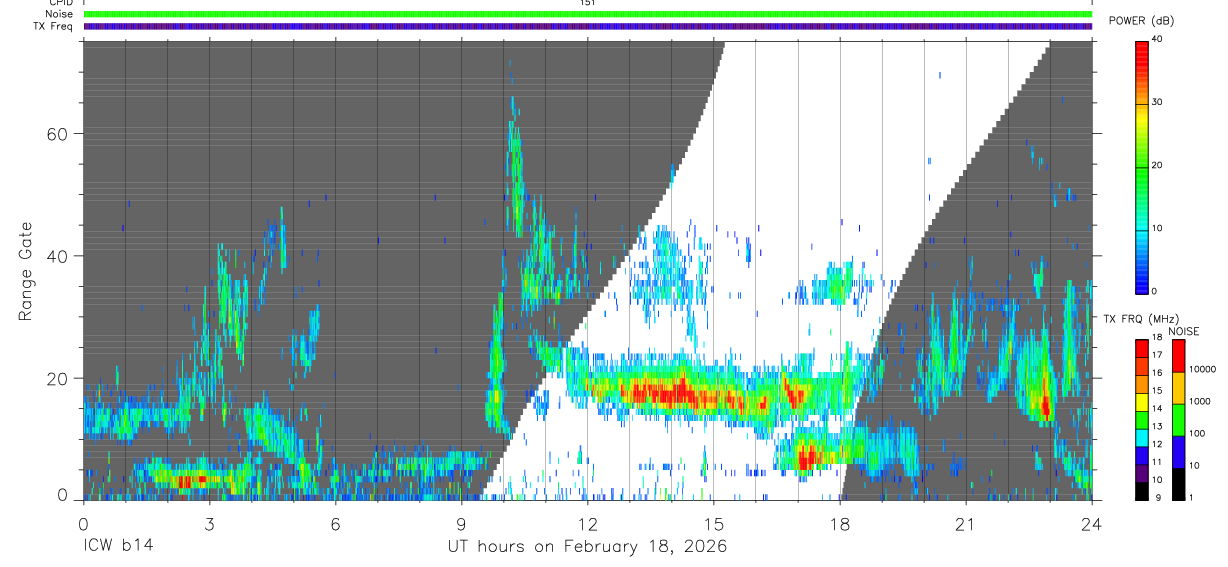
Task: Click the 'TX Freq' row label at top left
Action: (55, 26)
